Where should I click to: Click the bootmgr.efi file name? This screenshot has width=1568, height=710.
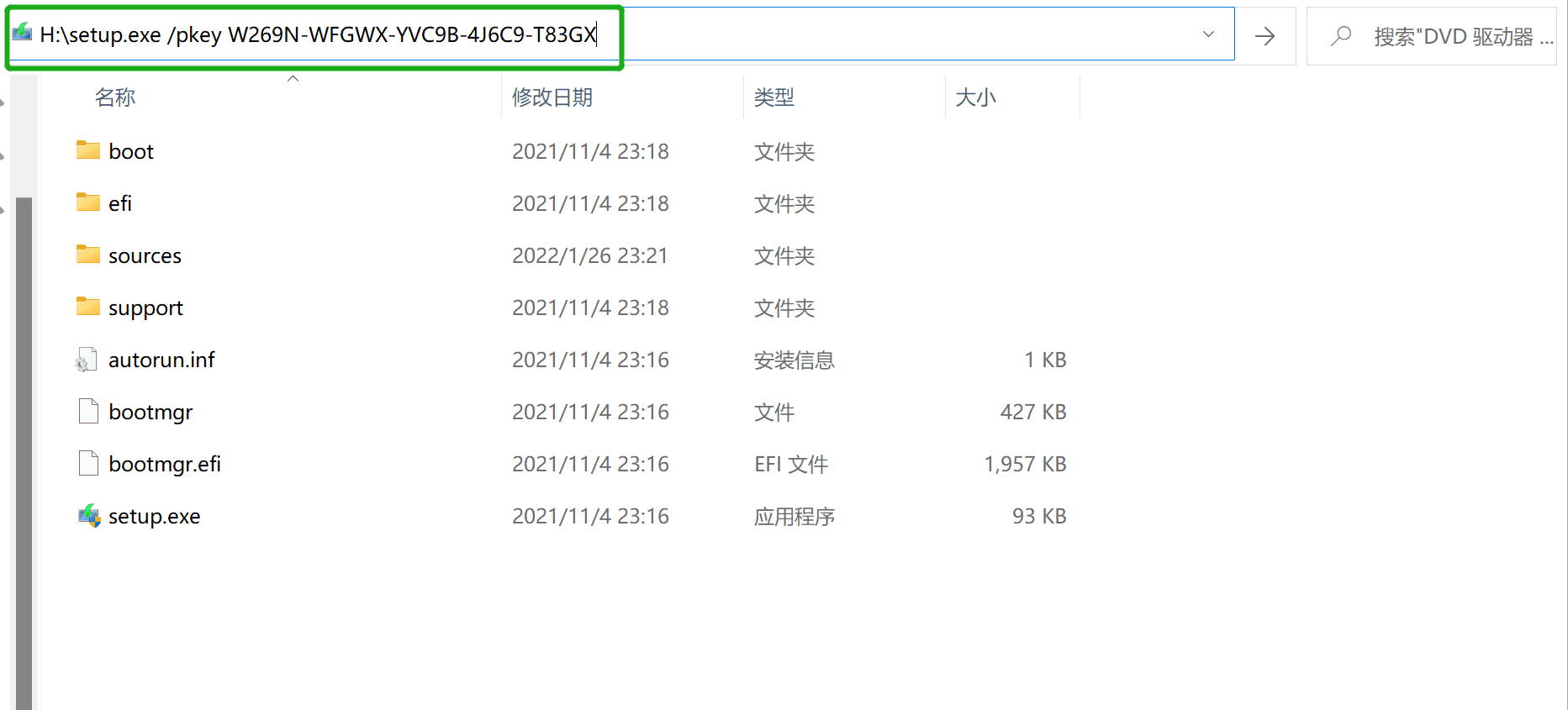(165, 465)
